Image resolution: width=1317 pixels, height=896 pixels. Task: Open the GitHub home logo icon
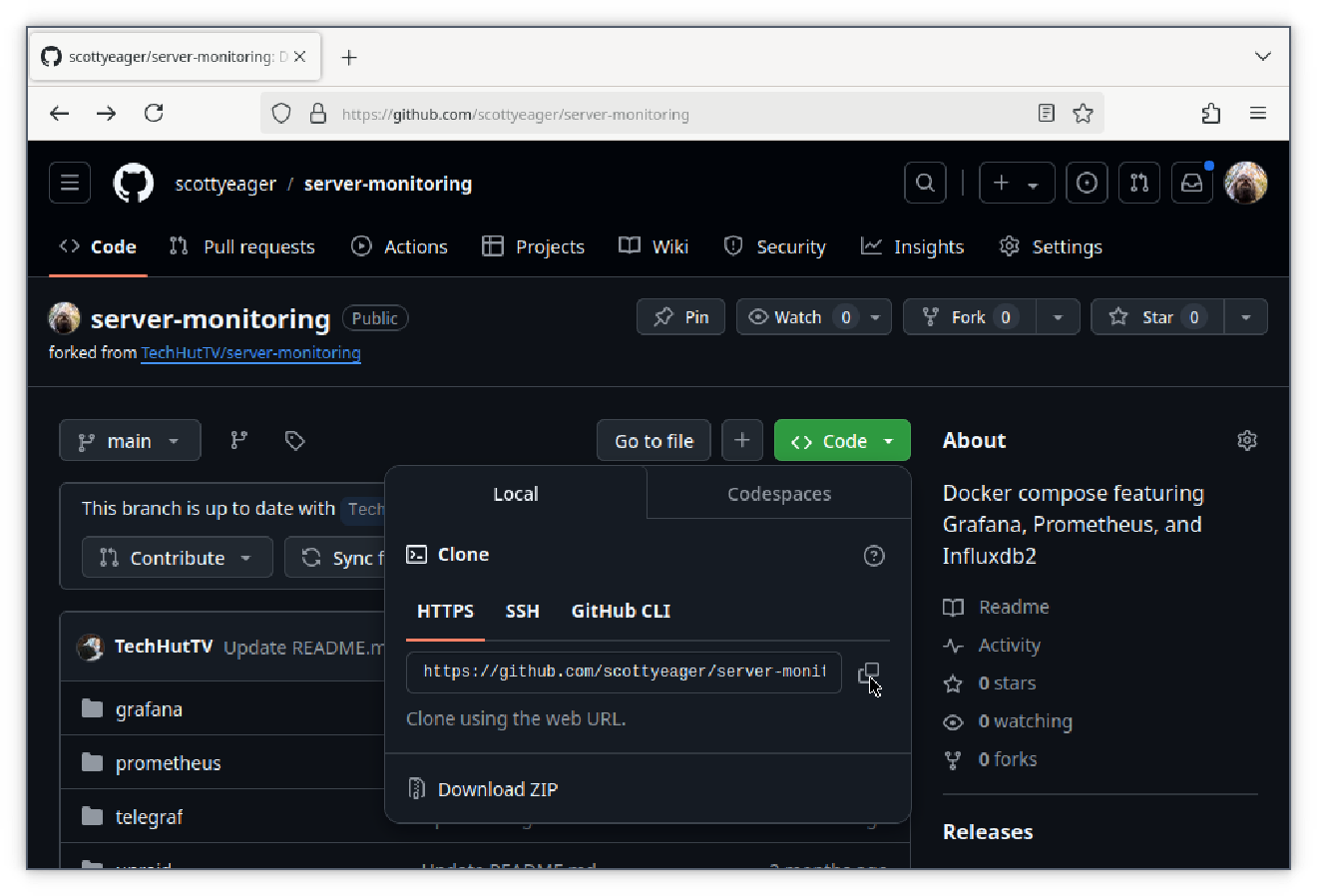point(134,182)
